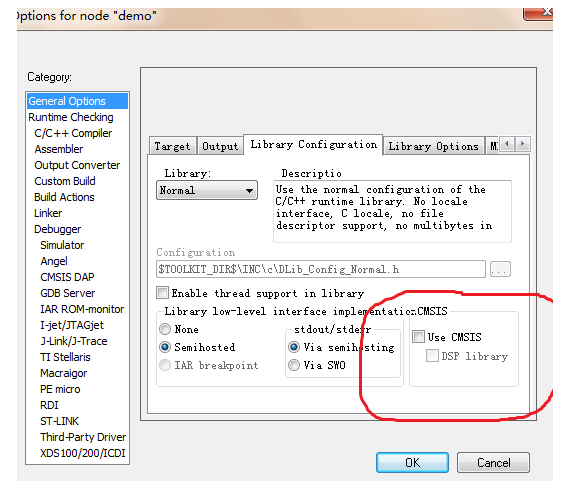Select J-Link/J-Trace in the category list
580x489 pixels.
coord(74,341)
